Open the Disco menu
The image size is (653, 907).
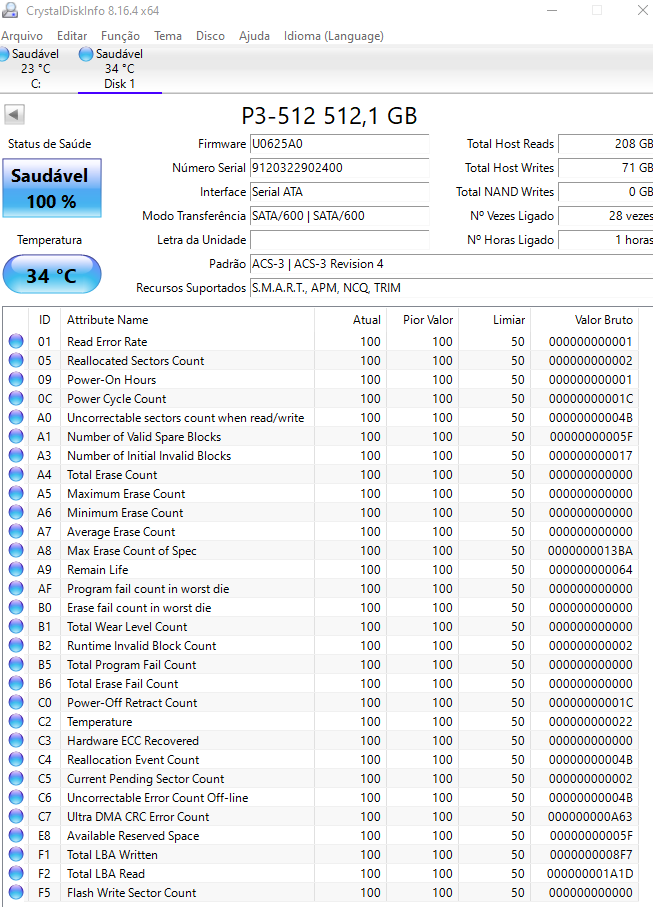tap(210, 36)
